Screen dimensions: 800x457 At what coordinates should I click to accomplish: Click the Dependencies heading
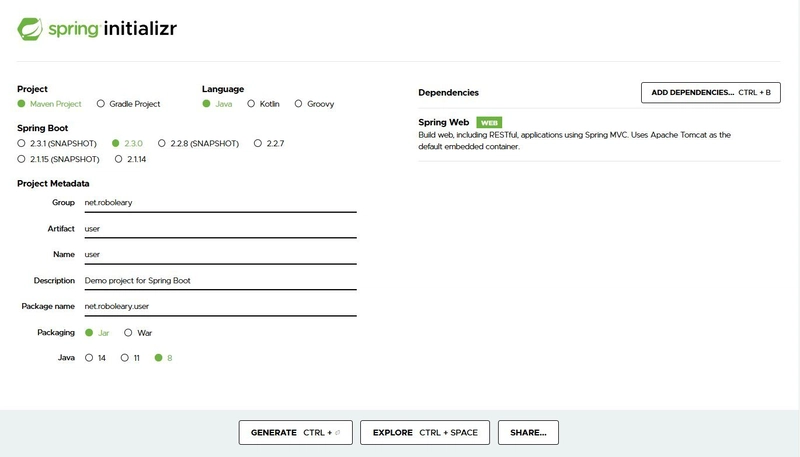tap(448, 93)
